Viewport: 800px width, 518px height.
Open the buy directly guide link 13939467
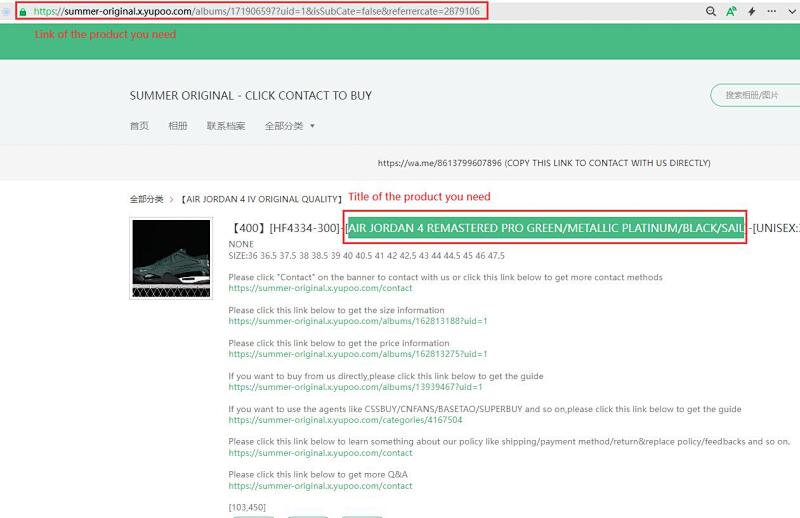[x=355, y=387]
